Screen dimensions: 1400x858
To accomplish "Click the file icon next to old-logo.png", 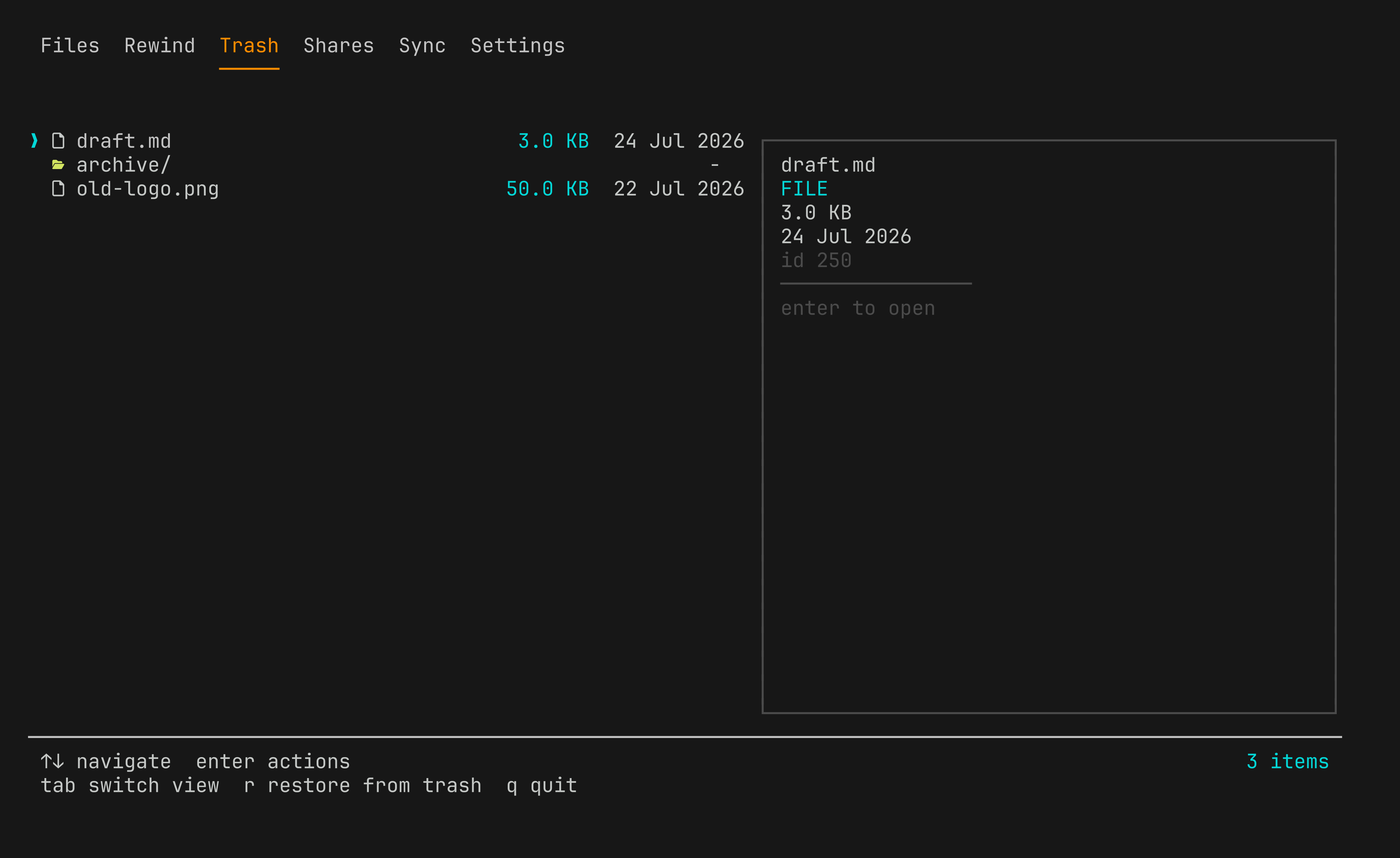I will coord(58,189).
